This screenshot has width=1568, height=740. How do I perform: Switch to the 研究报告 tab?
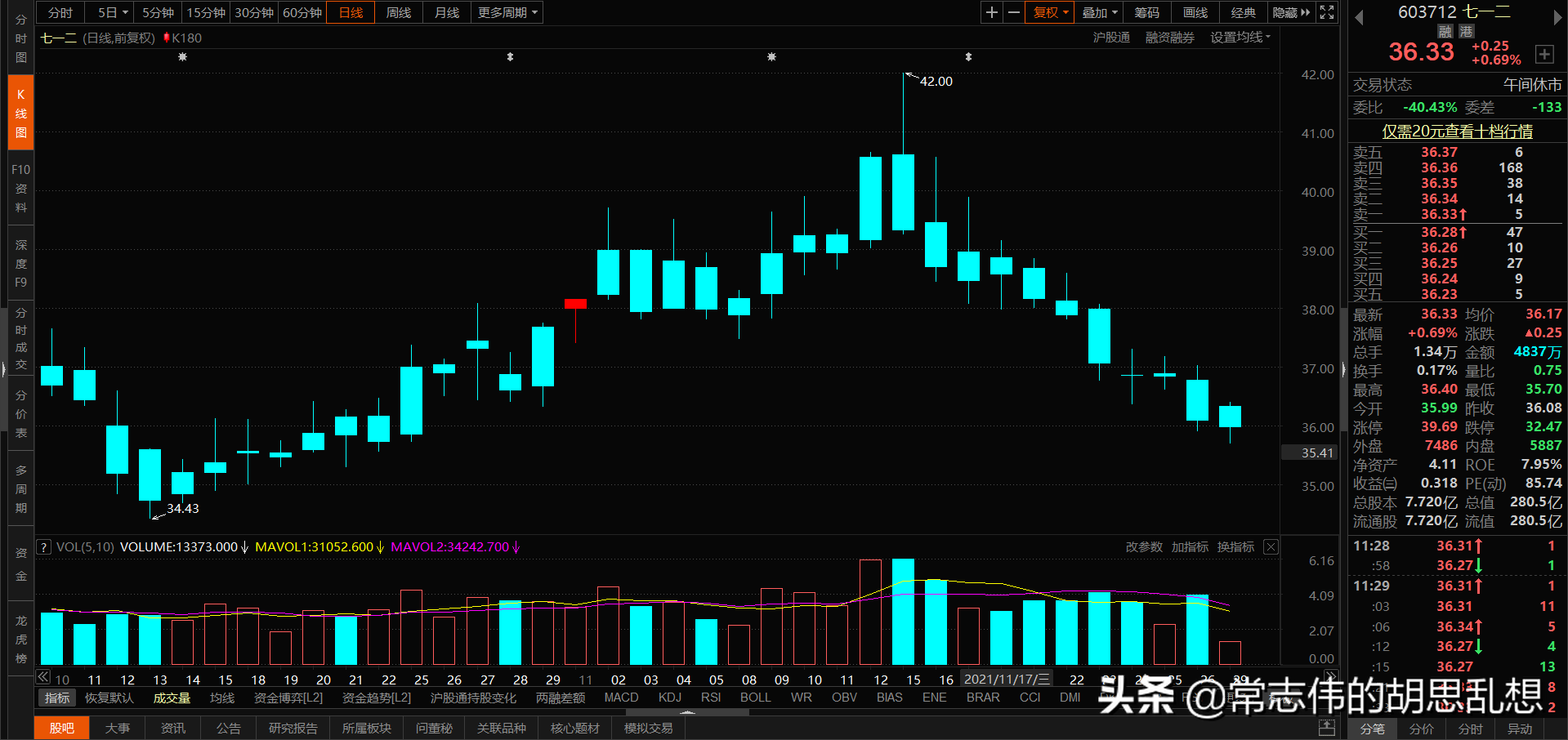(293, 728)
